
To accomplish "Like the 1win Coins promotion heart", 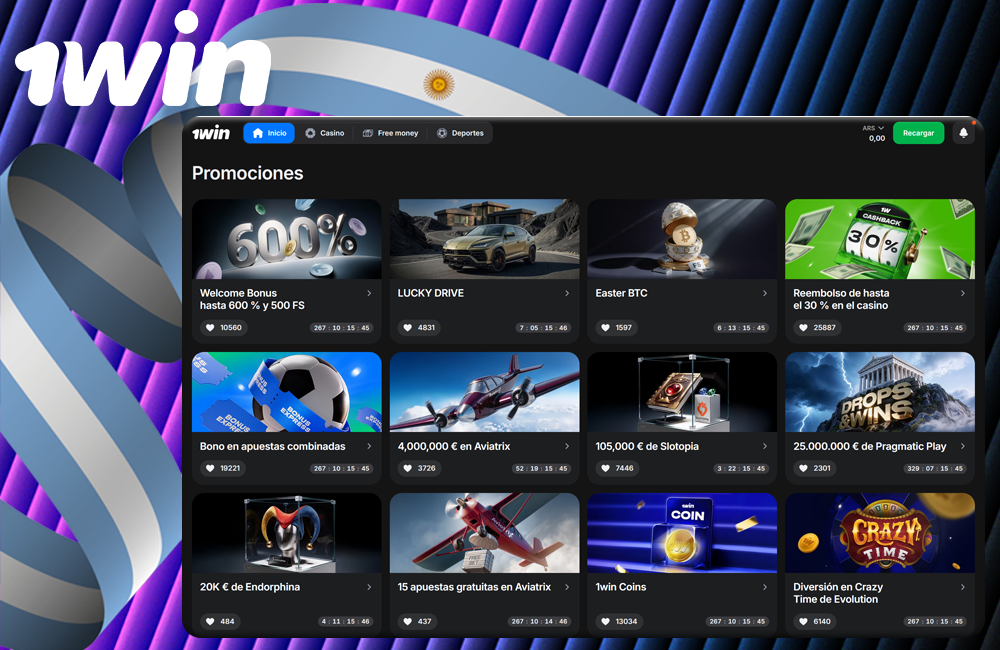I will [x=606, y=621].
